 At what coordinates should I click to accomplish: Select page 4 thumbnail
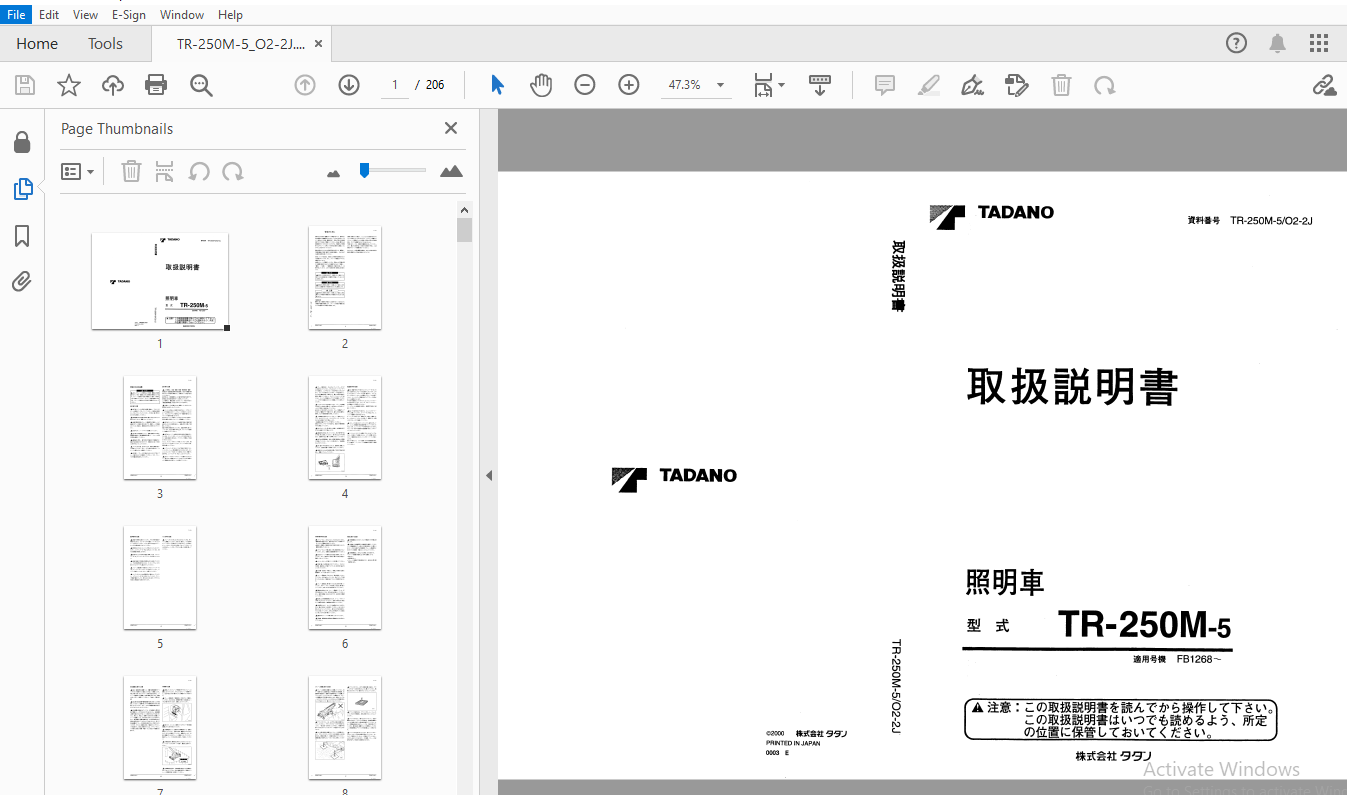[x=345, y=428]
